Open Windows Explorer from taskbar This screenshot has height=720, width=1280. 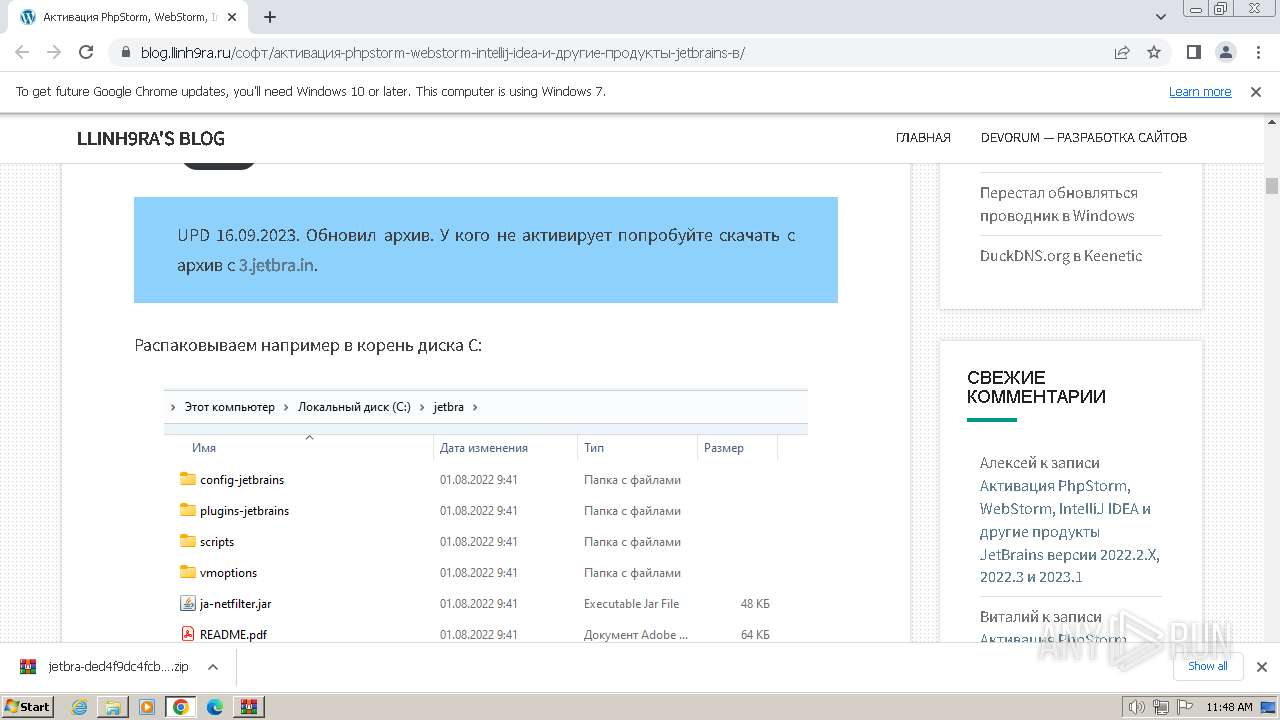click(113, 707)
